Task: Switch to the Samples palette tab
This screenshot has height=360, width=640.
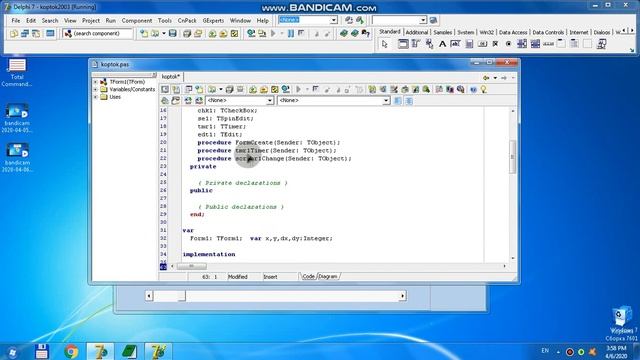Action: (442, 32)
